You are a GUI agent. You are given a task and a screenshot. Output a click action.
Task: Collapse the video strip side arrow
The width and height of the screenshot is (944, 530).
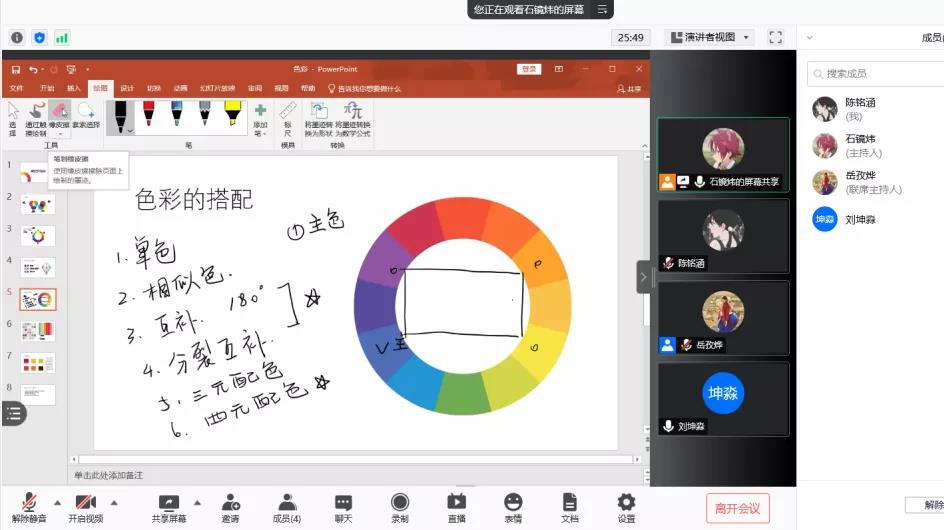(643, 276)
